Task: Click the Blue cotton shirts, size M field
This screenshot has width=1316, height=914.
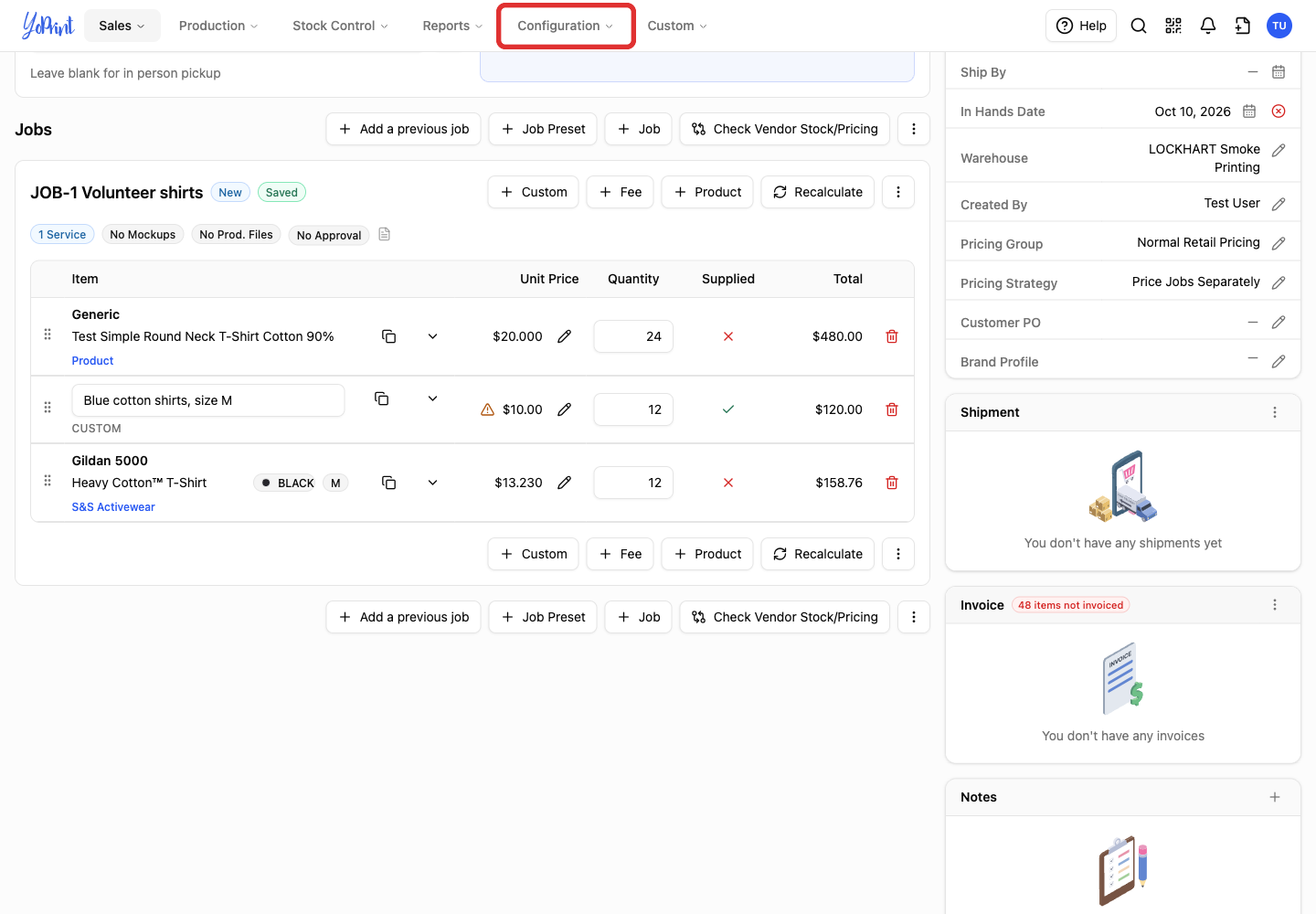Action: tap(208, 400)
